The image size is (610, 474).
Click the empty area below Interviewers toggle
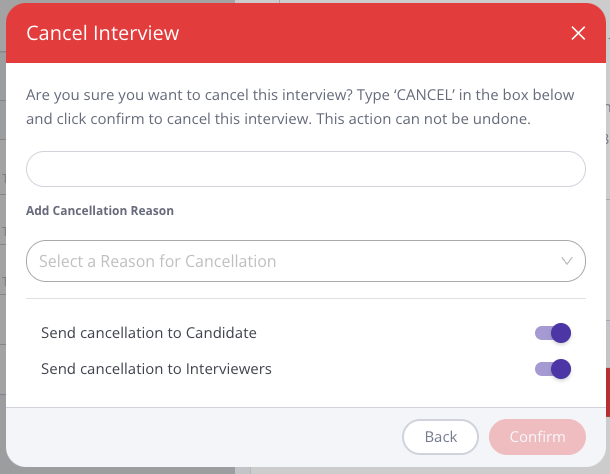tap(300, 394)
